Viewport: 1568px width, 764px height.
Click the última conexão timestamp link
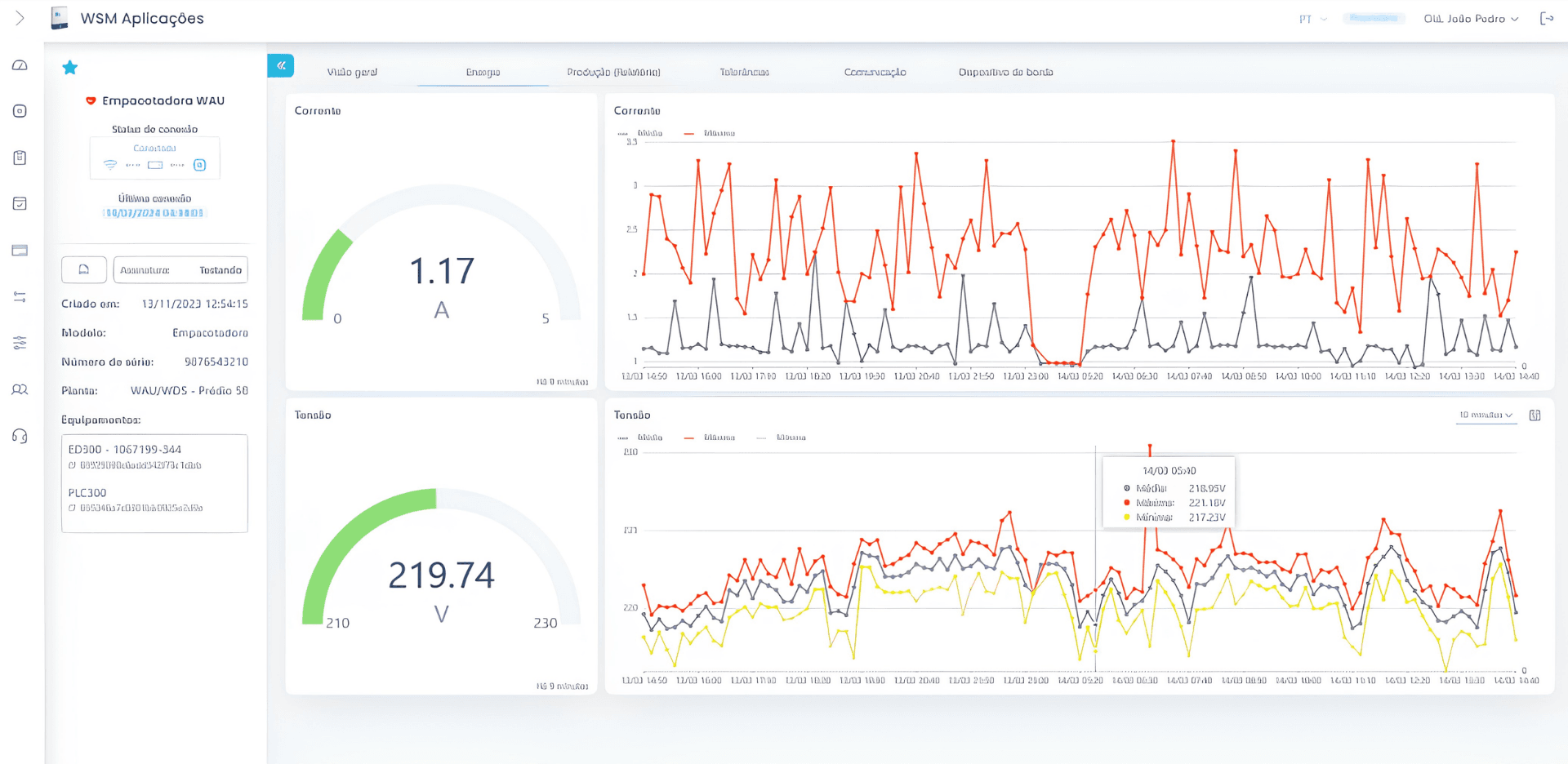click(154, 213)
